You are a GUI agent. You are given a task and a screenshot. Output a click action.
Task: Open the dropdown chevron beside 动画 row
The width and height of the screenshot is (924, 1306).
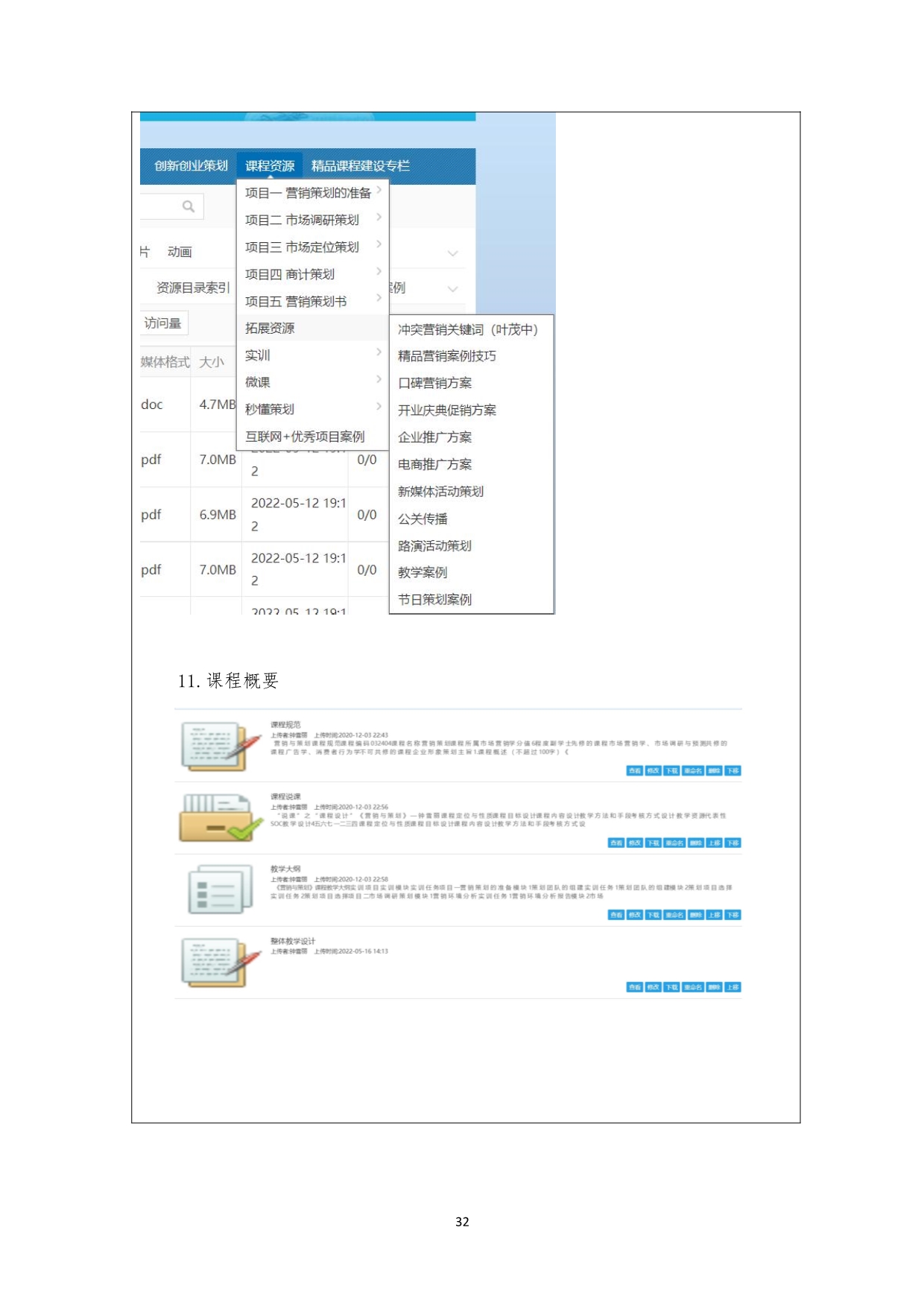[x=452, y=253]
